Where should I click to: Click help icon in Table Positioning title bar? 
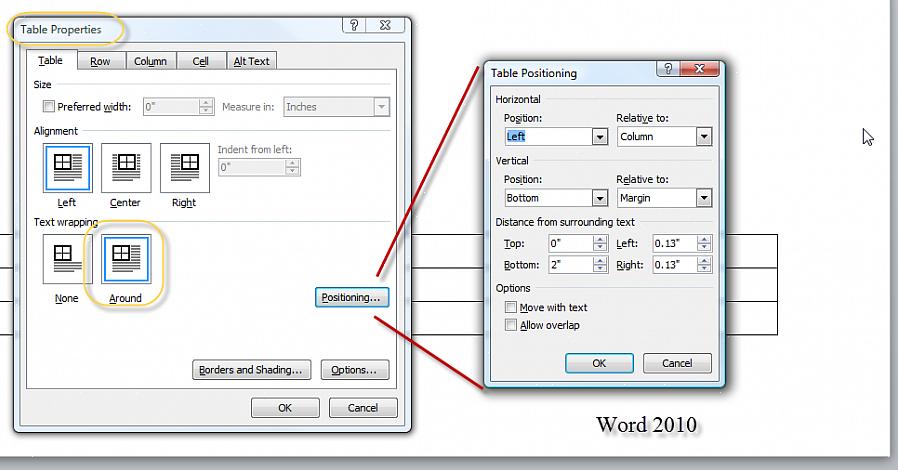click(x=668, y=69)
